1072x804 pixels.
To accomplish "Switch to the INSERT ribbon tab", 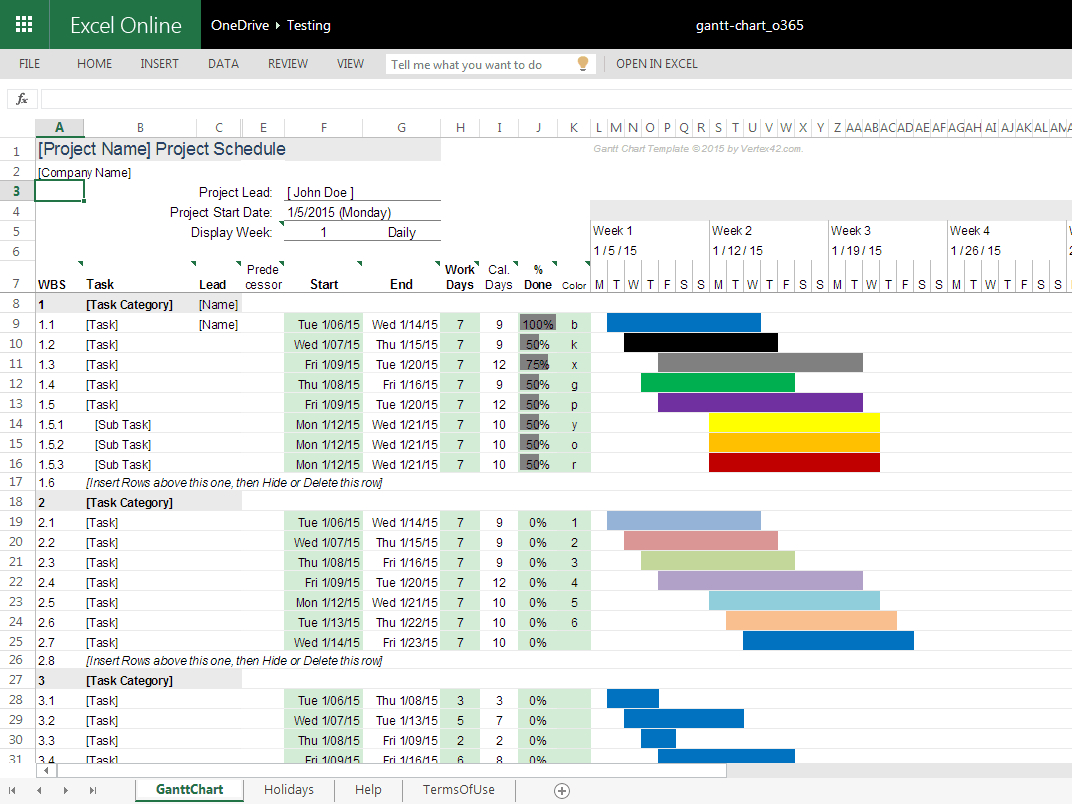I will pos(159,63).
